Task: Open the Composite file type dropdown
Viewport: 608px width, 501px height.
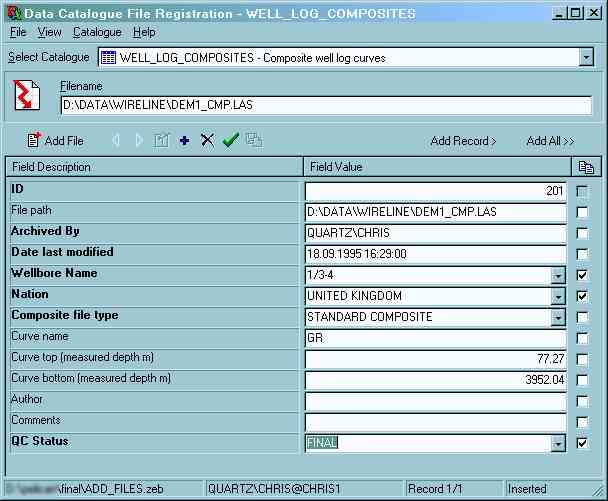Action: 557,317
